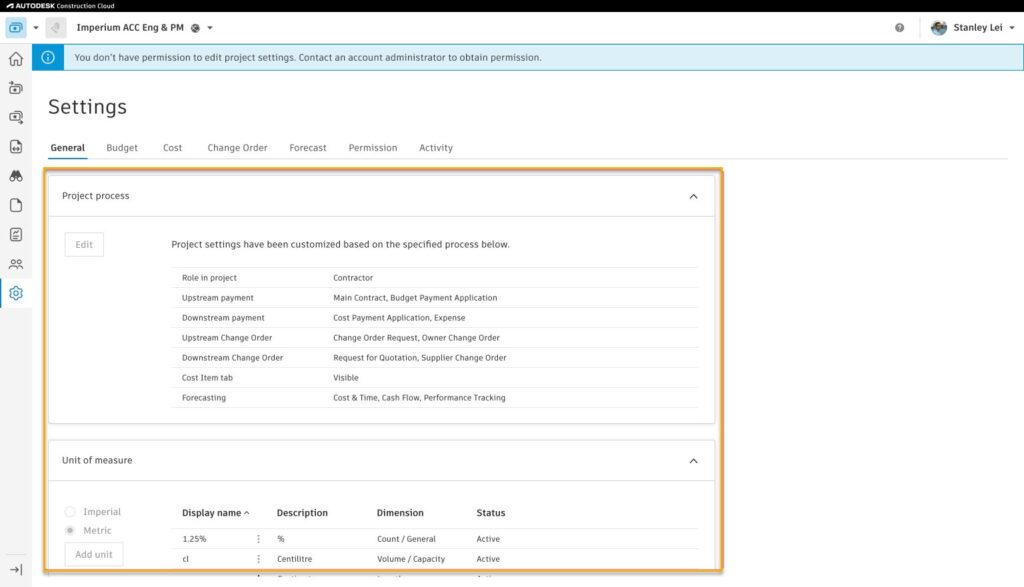This screenshot has width=1024, height=587.
Task: Collapse the Project process section
Action: 694,197
